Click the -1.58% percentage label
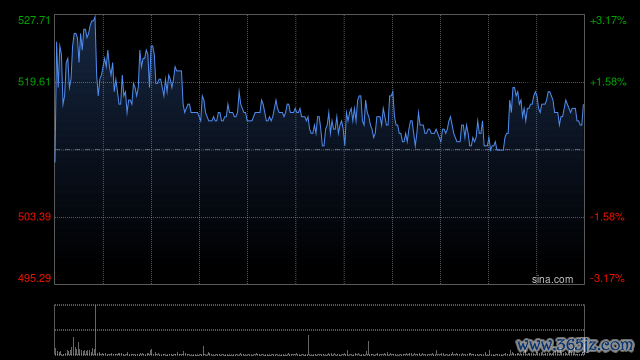The width and height of the screenshot is (640, 360). click(607, 217)
